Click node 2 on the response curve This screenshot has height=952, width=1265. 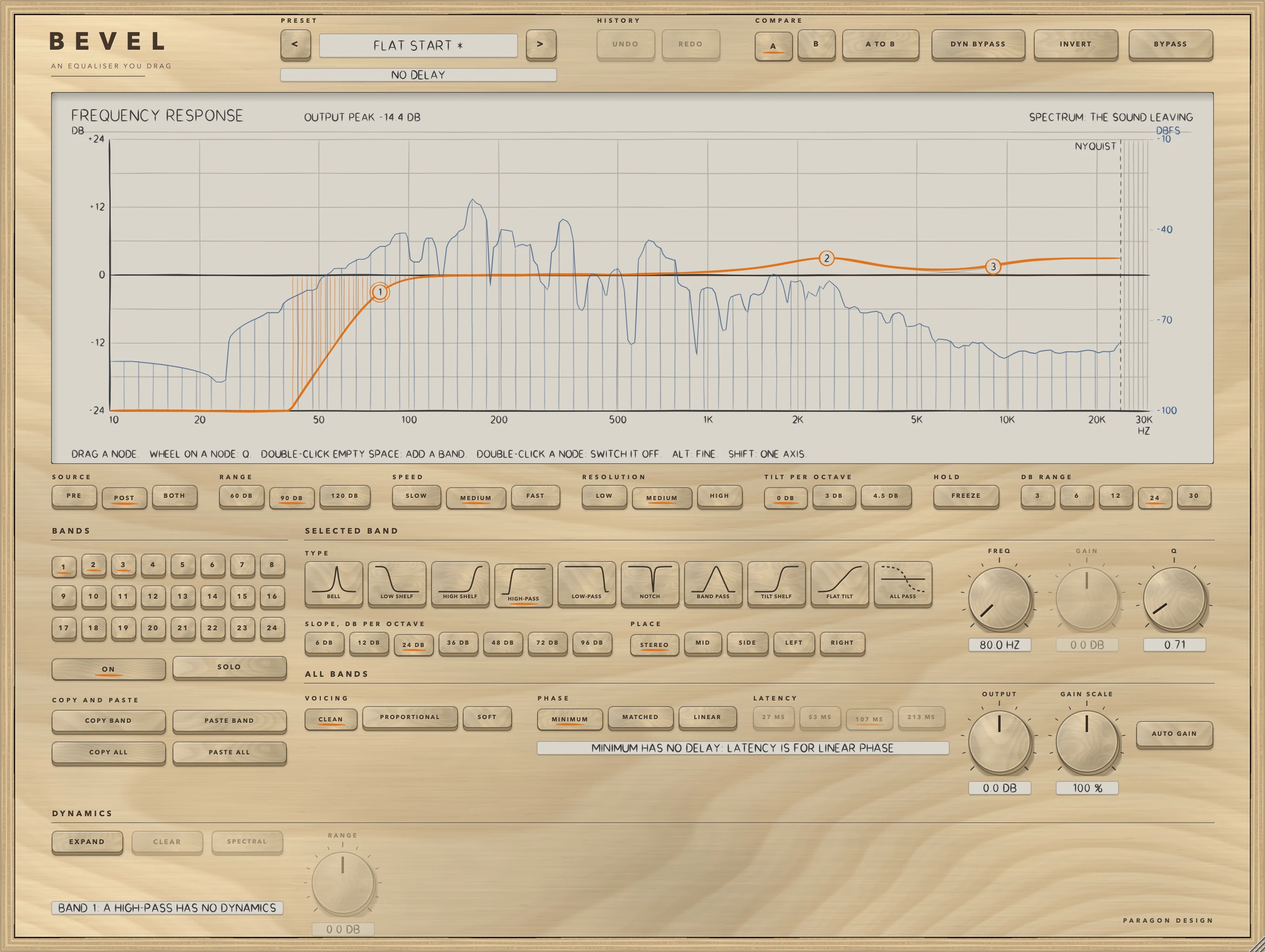826,258
